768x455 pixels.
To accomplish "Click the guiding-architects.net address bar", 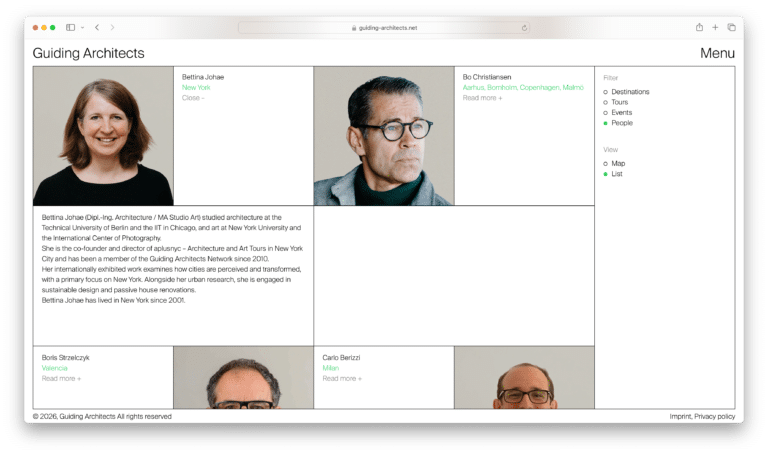I will [384, 28].
